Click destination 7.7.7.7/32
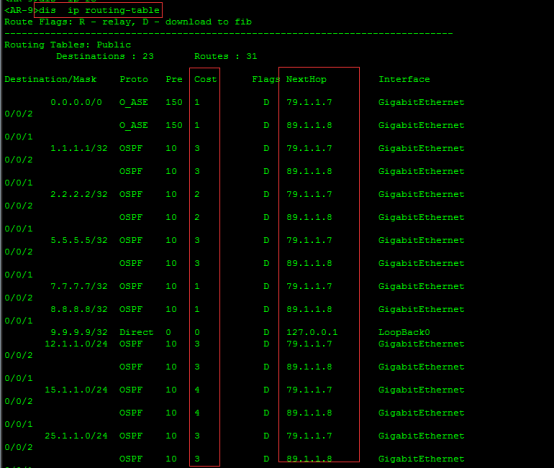Viewport: 554px width, 469px height. [79, 286]
